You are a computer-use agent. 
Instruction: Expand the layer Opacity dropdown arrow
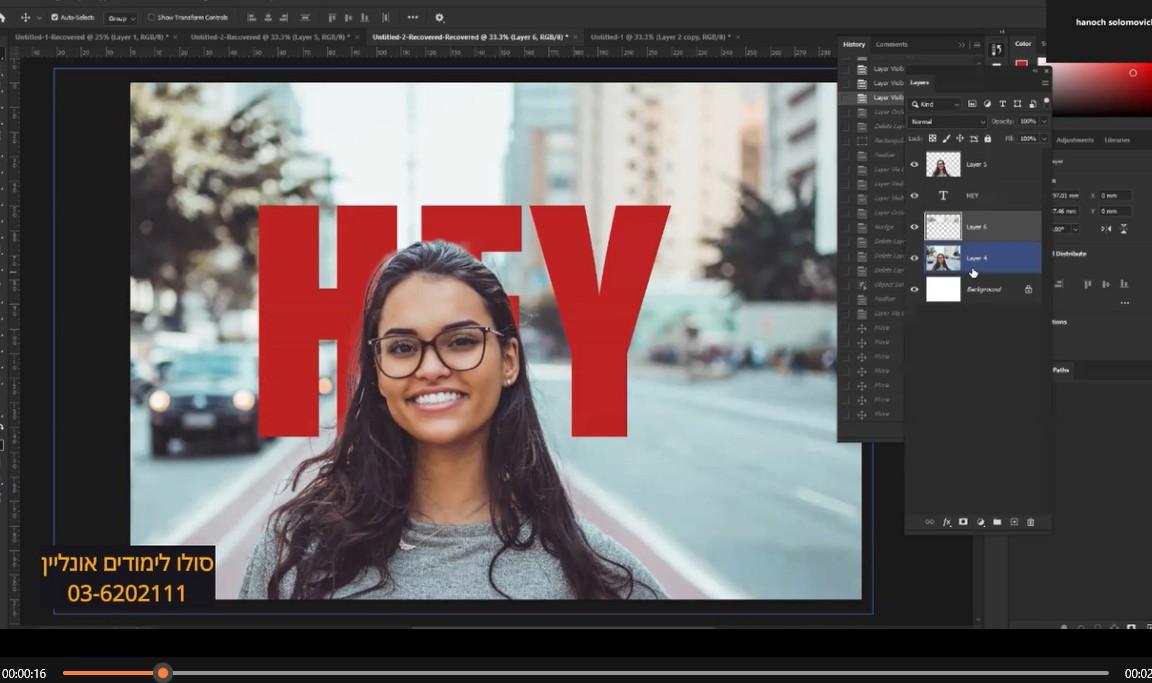1044,121
